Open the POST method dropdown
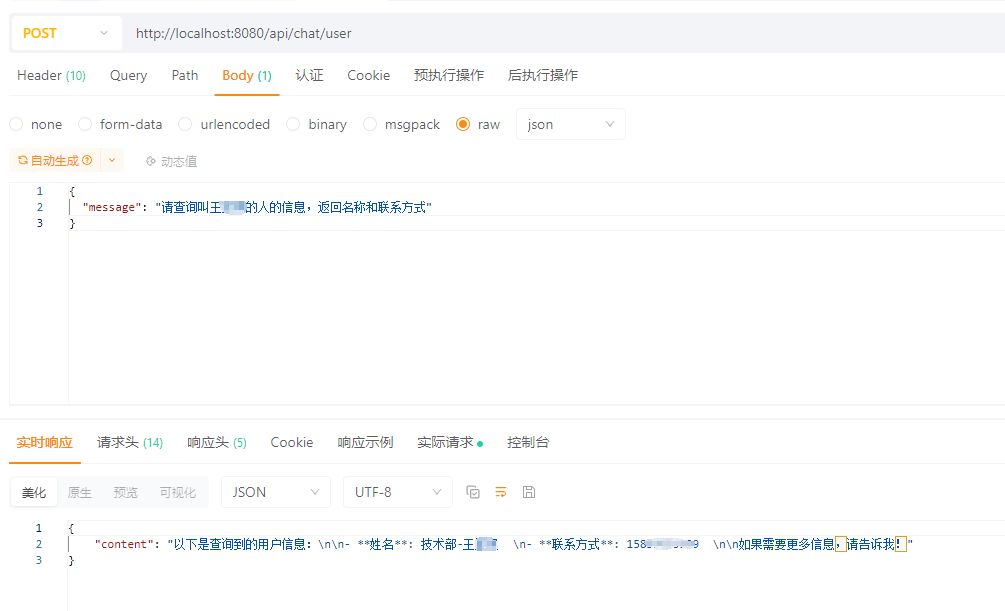The width and height of the screenshot is (1005, 611). click(x=65, y=33)
